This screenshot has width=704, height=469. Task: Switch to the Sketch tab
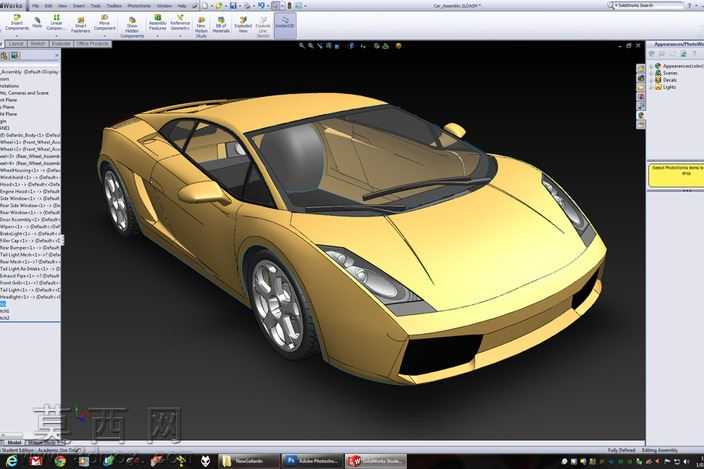pos(38,44)
